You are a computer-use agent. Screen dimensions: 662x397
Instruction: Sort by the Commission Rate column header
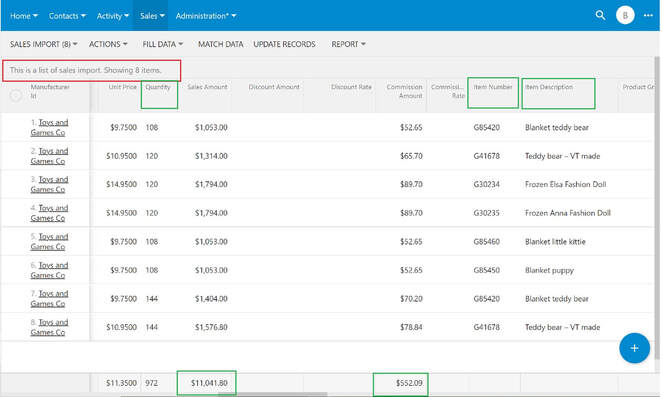[x=448, y=91]
